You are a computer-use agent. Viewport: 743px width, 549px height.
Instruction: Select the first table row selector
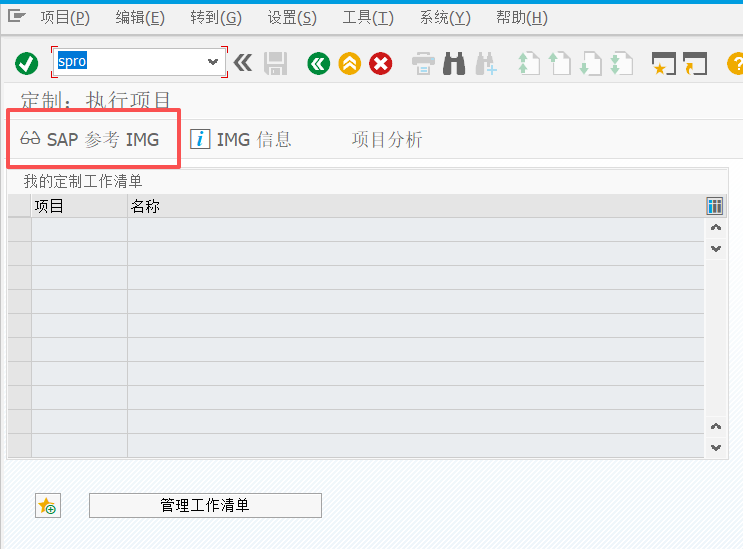click(19, 230)
